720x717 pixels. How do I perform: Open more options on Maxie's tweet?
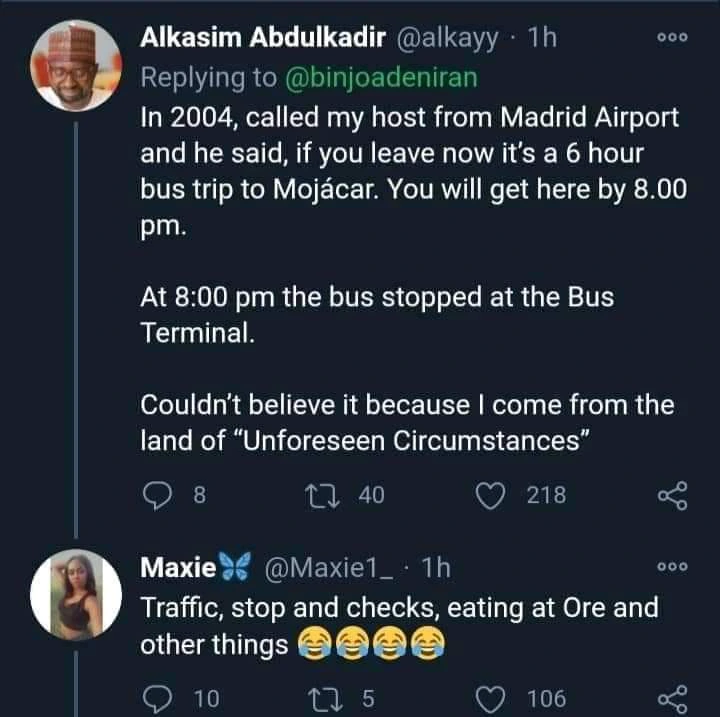[674, 568]
